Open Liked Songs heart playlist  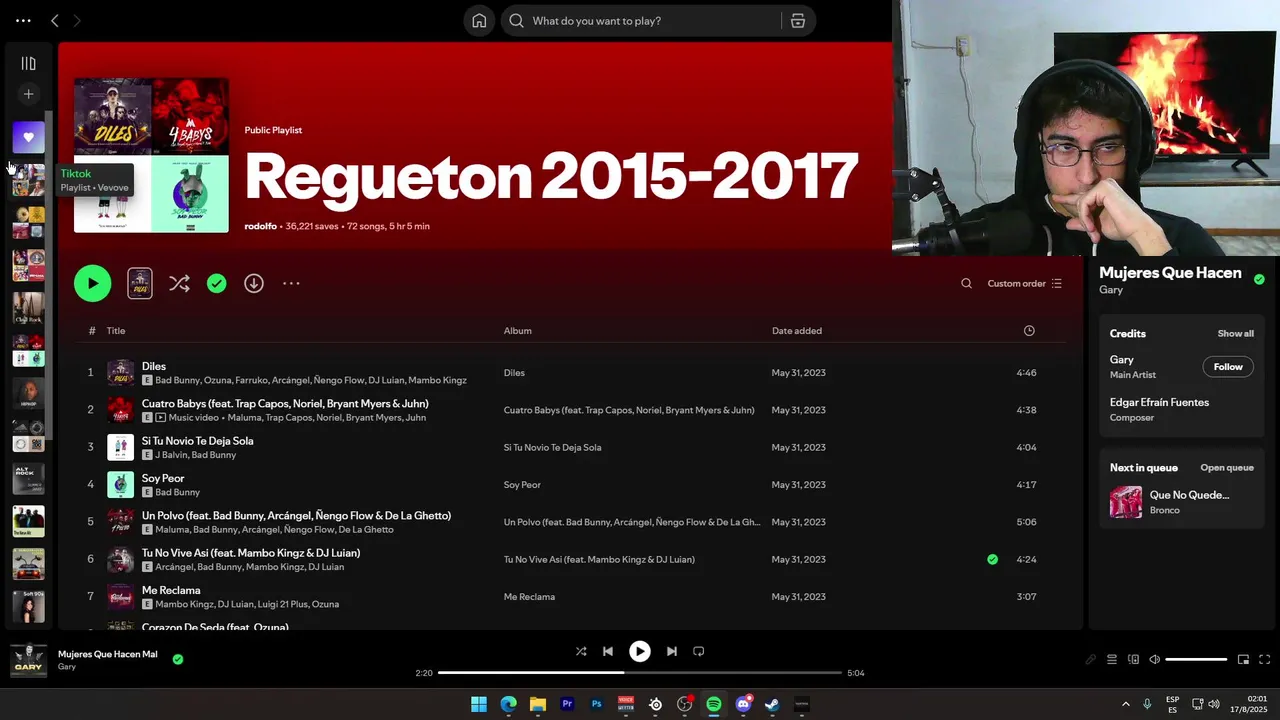28,138
